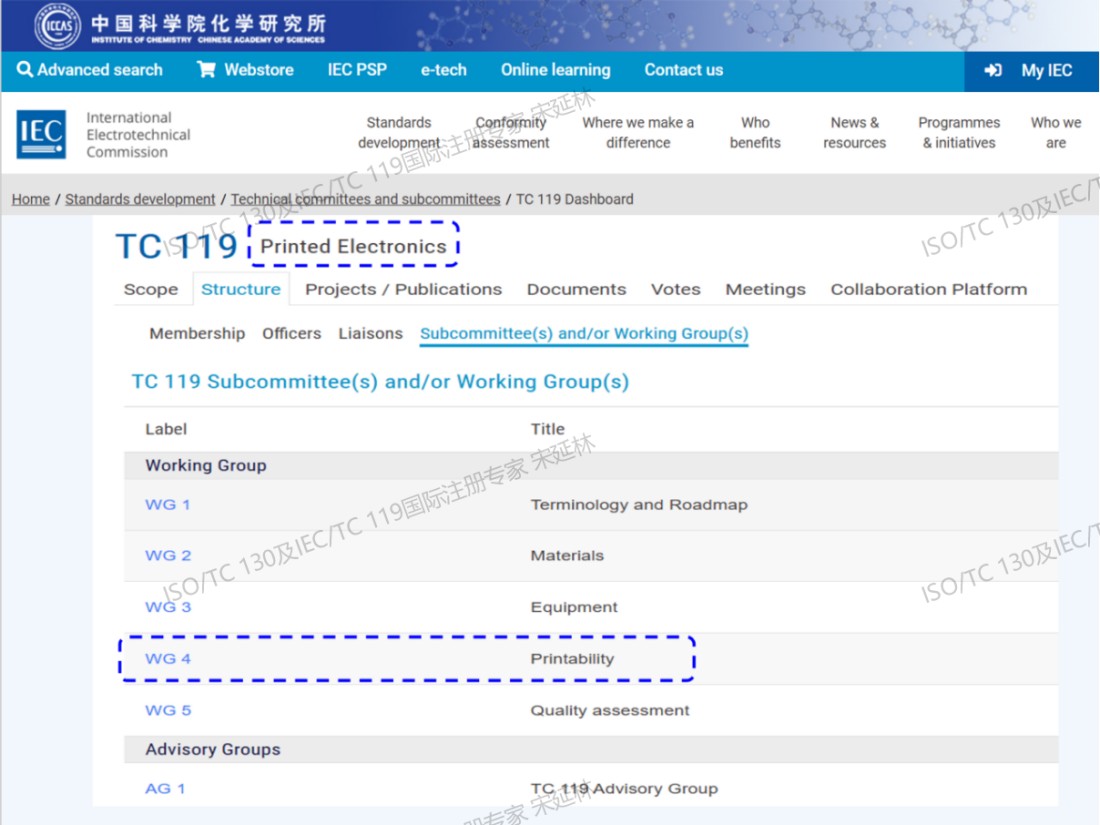Image resolution: width=1100 pixels, height=825 pixels.
Task: Sign in via My IEC
Action: coord(1031,70)
